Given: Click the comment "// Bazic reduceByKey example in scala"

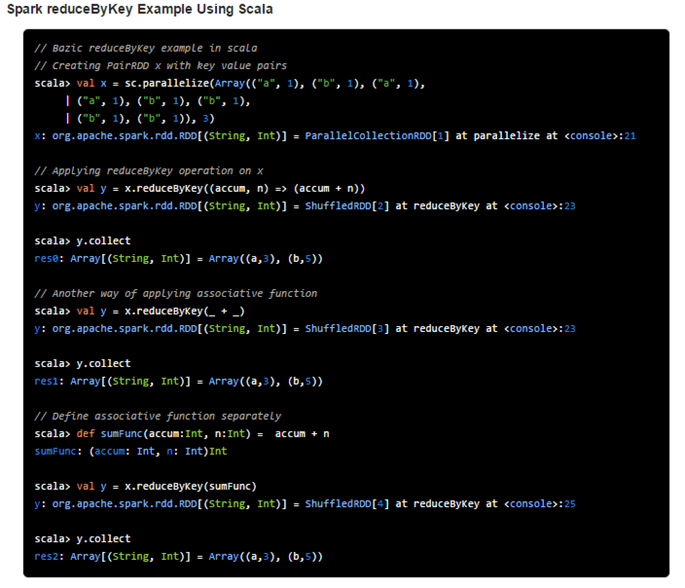Looking at the screenshot, I should [146, 48].
